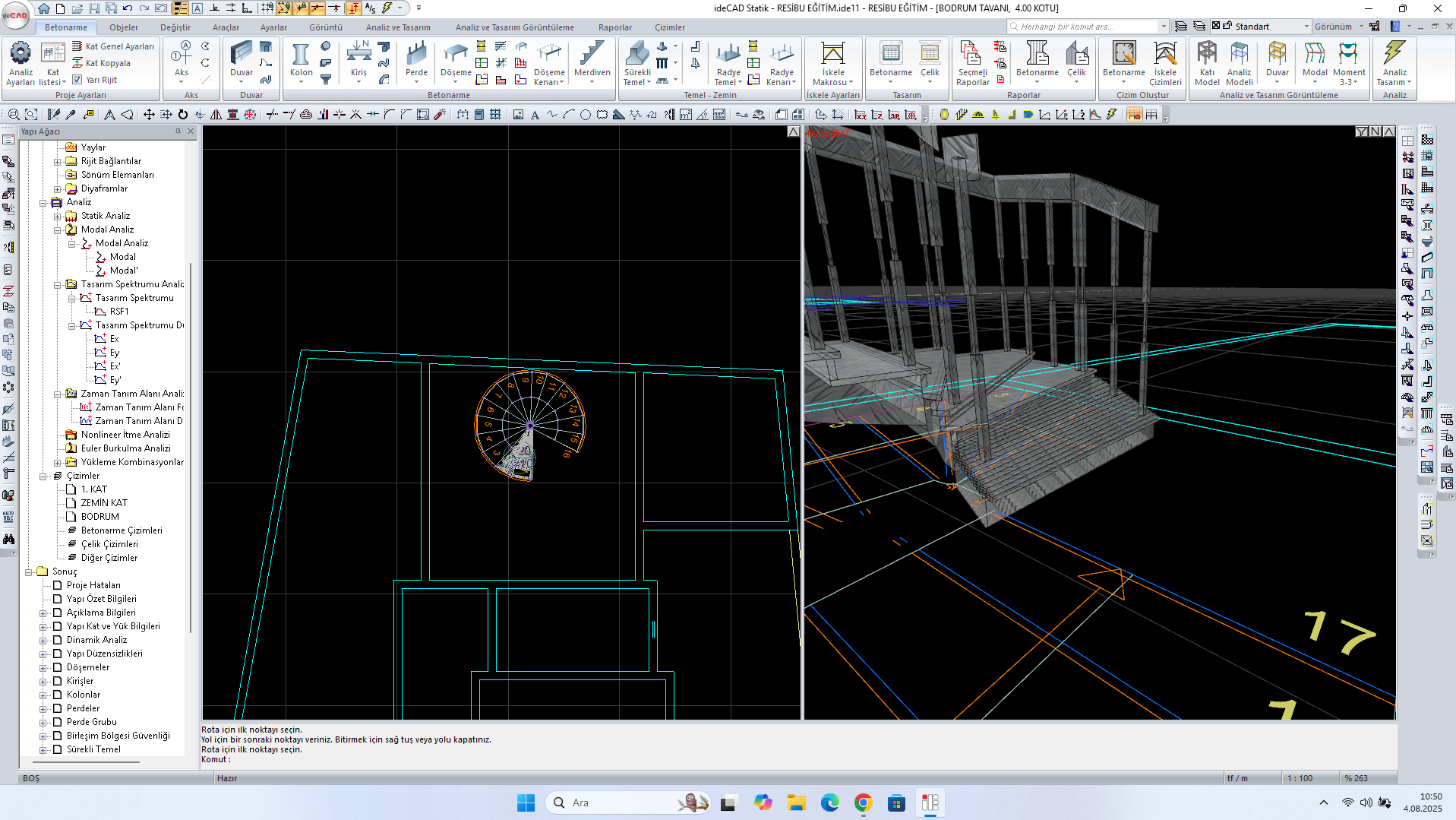
Task: Switch to the Değiştir tab
Action: tap(175, 27)
